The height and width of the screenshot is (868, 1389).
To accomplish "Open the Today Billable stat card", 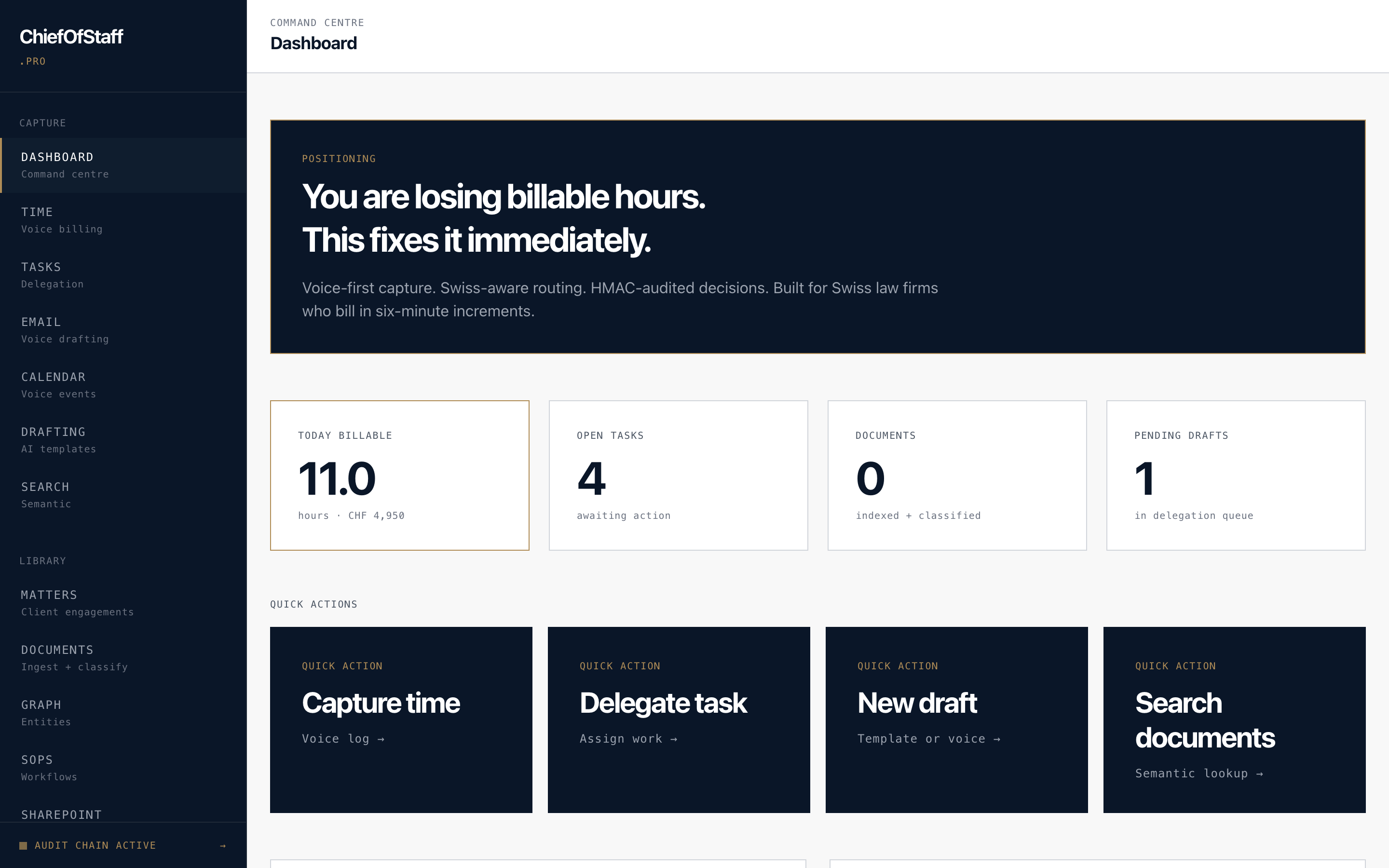I will [399, 475].
